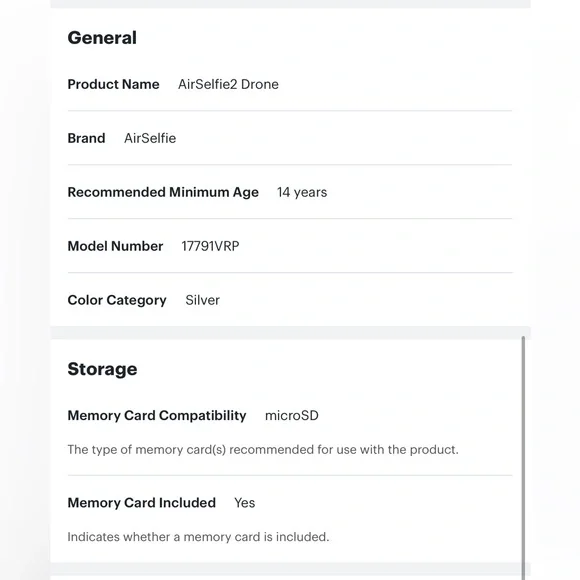The width and height of the screenshot is (580, 580).
Task: Click the Silver color value
Action: click(202, 300)
